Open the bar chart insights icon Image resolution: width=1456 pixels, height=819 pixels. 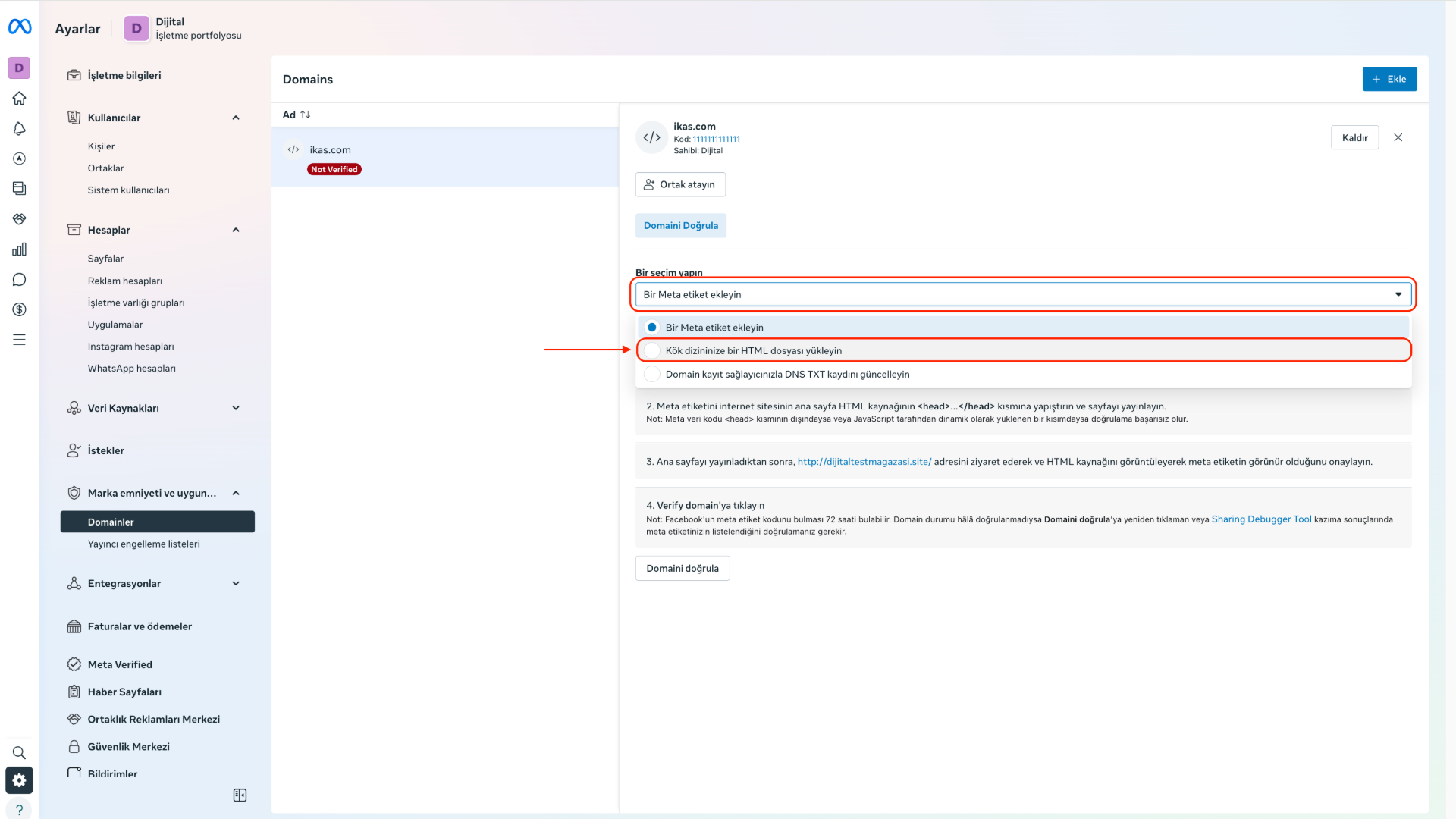(x=19, y=249)
